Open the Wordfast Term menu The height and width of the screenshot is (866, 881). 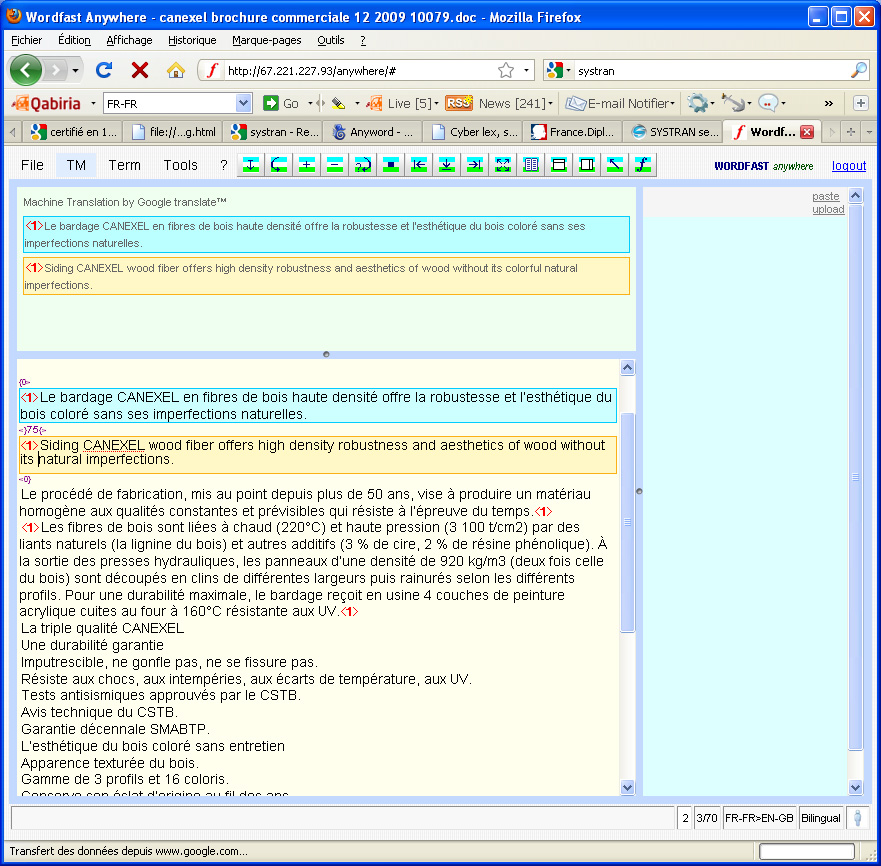click(124, 165)
